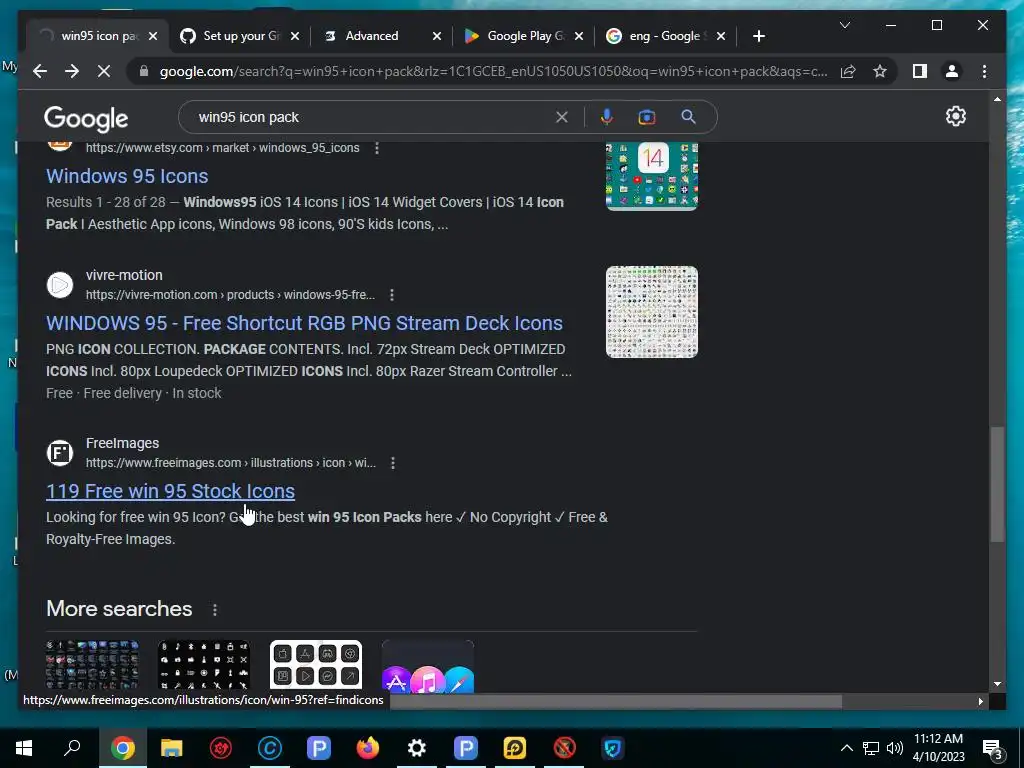Click the vivre-motion URL breadcrumb text

pos(231,295)
